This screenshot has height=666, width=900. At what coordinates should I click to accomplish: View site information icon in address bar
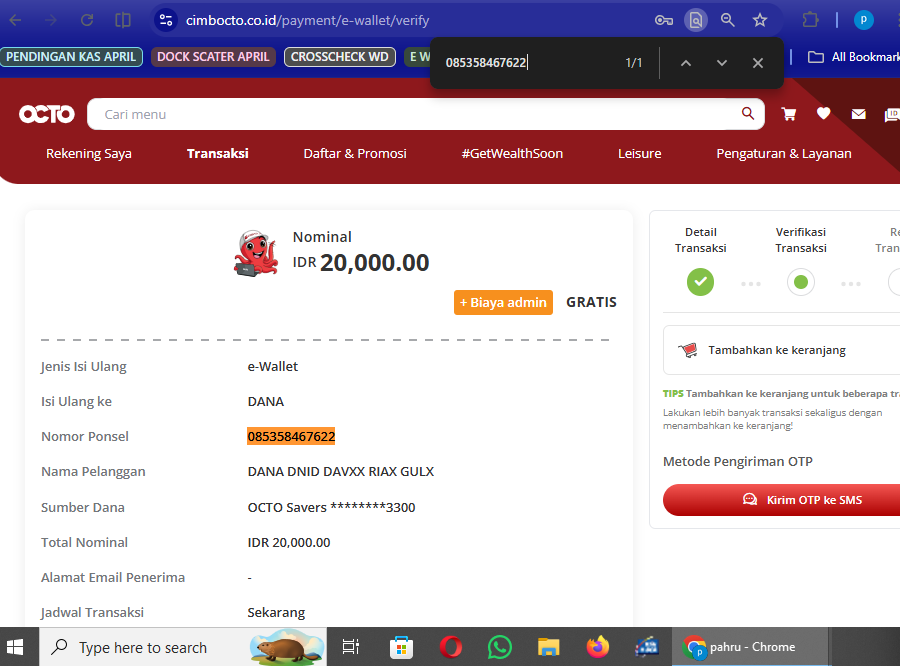tap(166, 21)
